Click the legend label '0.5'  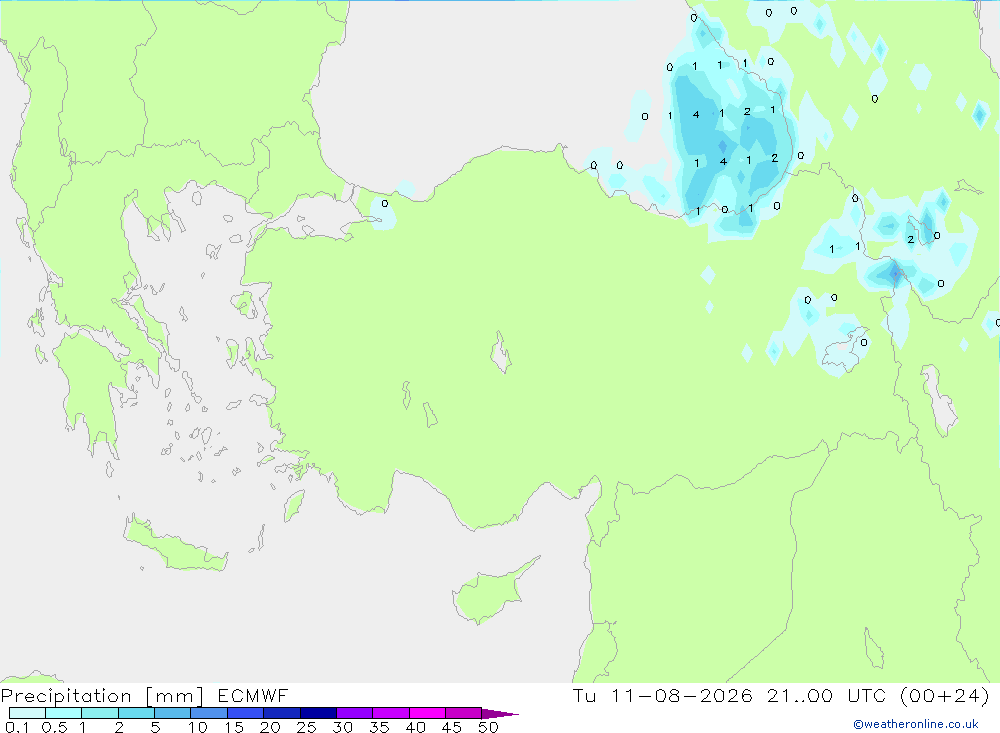pyautogui.click(x=54, y=727)
